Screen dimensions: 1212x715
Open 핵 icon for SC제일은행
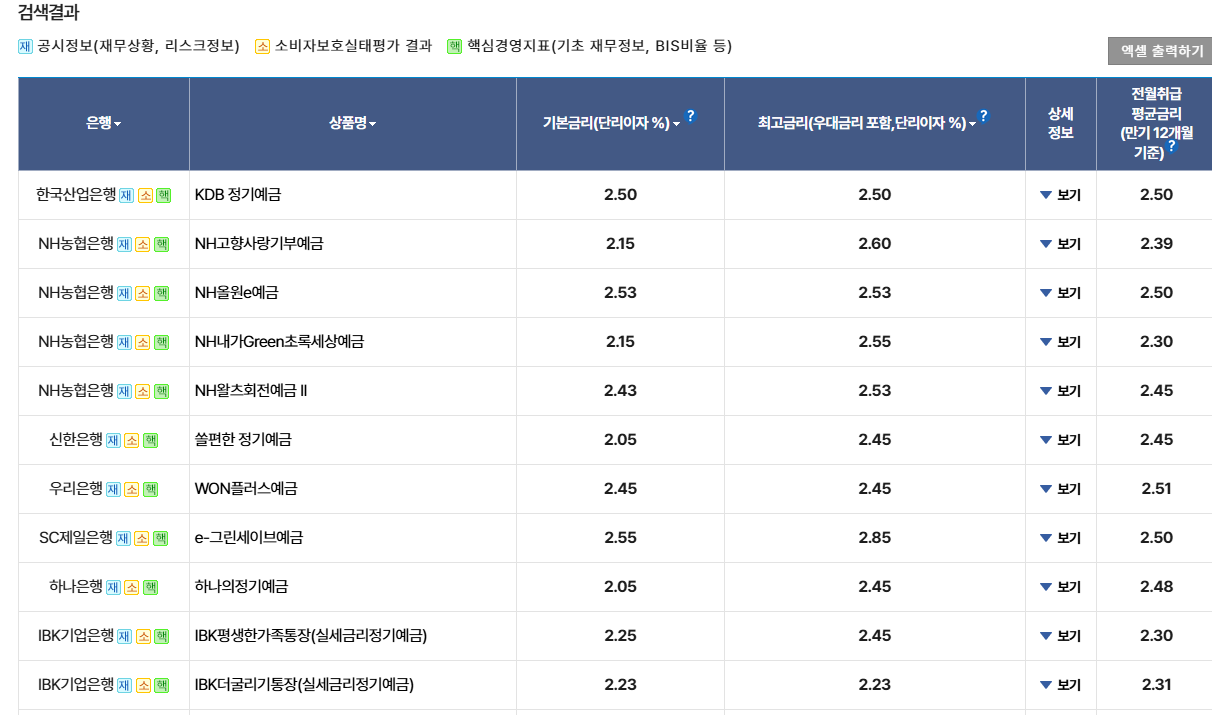pyautogui.click(x=160, y=539)
